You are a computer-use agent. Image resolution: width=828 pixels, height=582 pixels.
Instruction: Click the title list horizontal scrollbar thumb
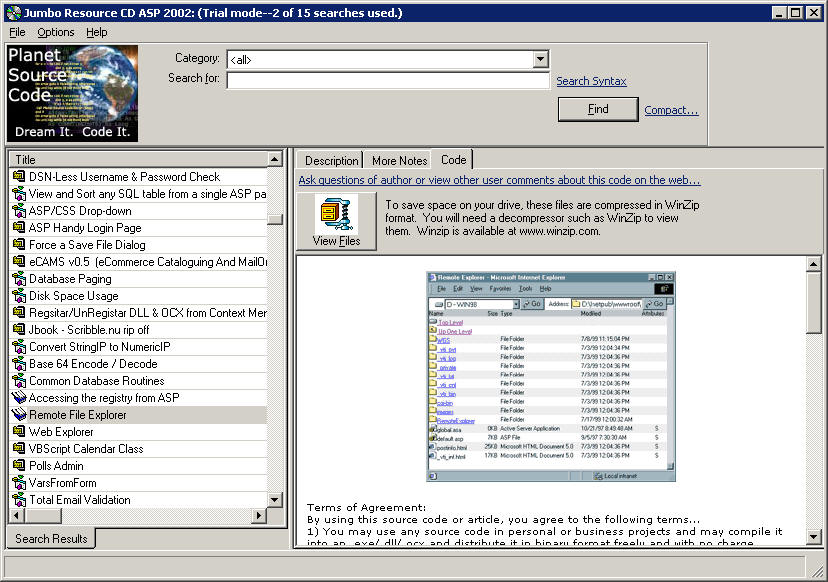pos(43,515)
